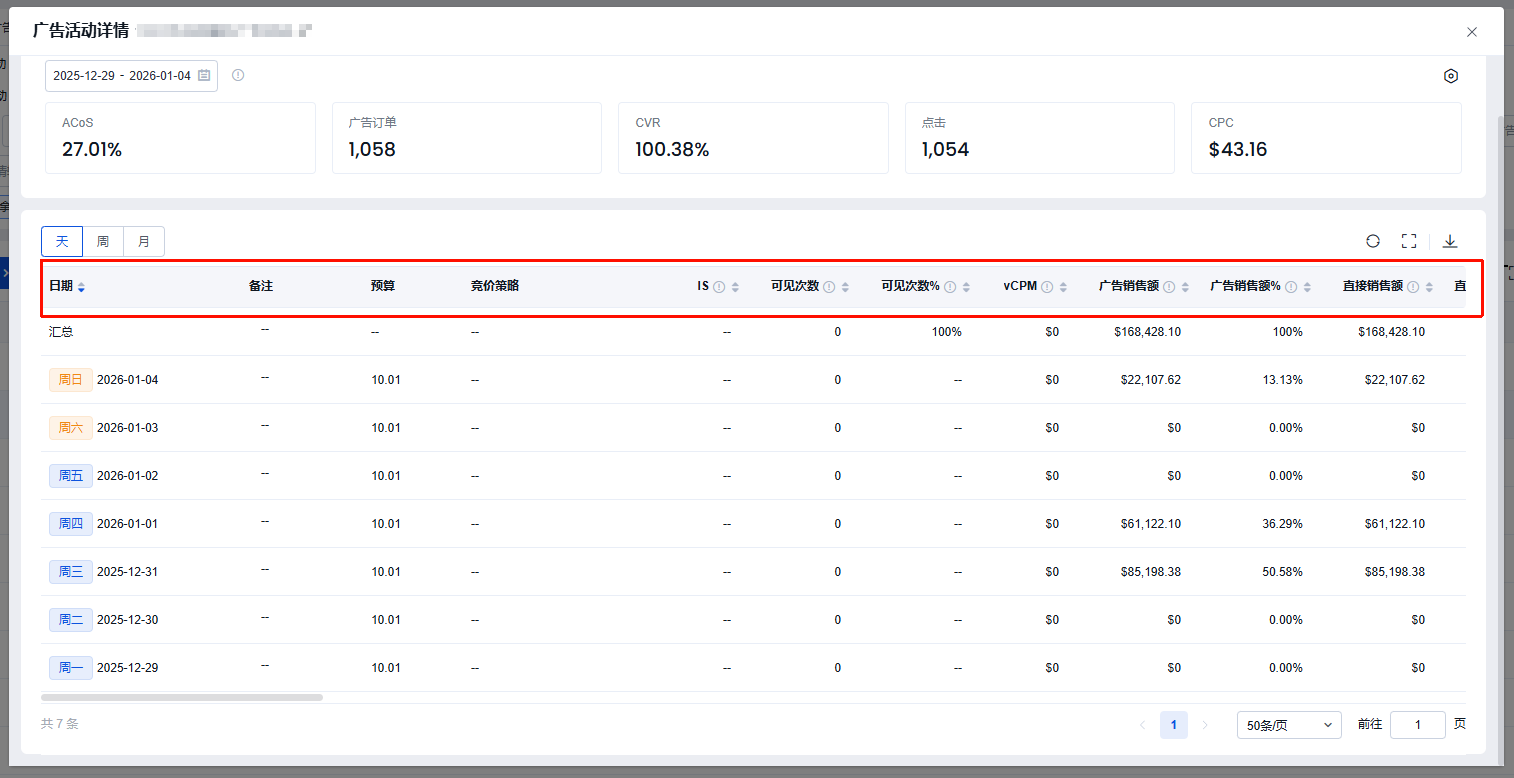Click info icon next to vCPM header
1514x778 pixels.
point(1047,287)
